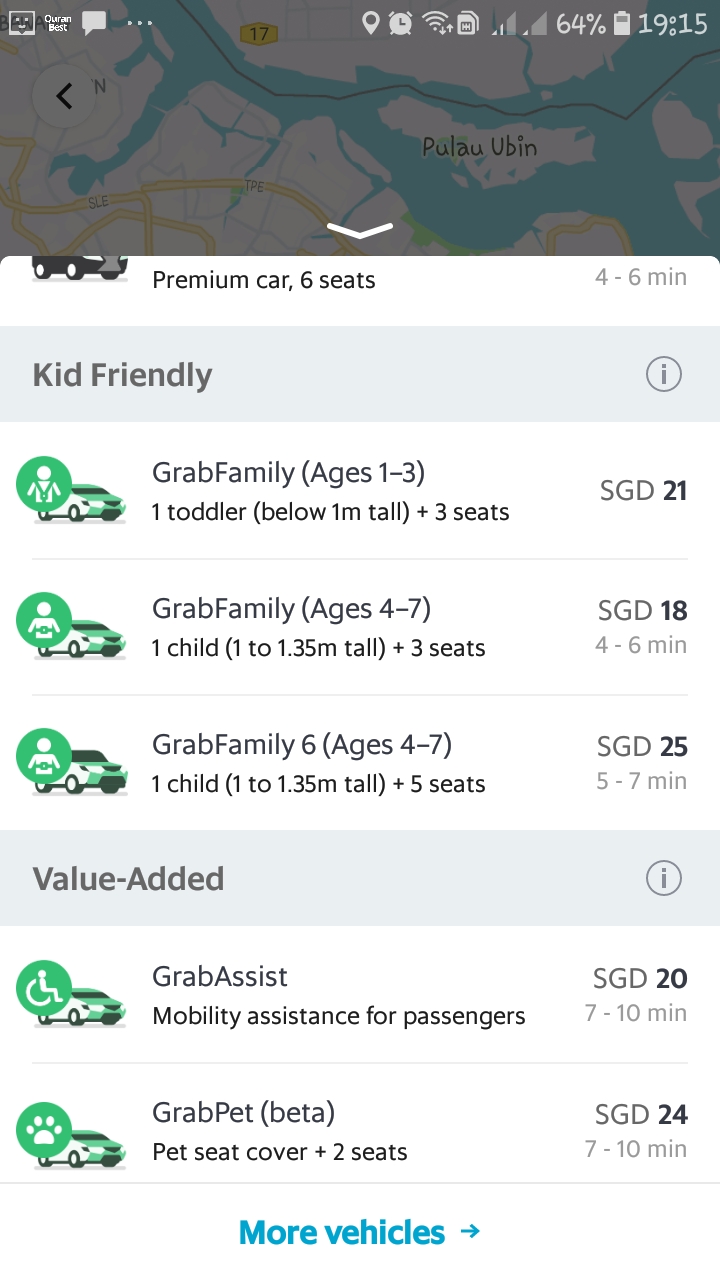
Task: Tap the More vehicles arrow
Action: (470, 1232)
